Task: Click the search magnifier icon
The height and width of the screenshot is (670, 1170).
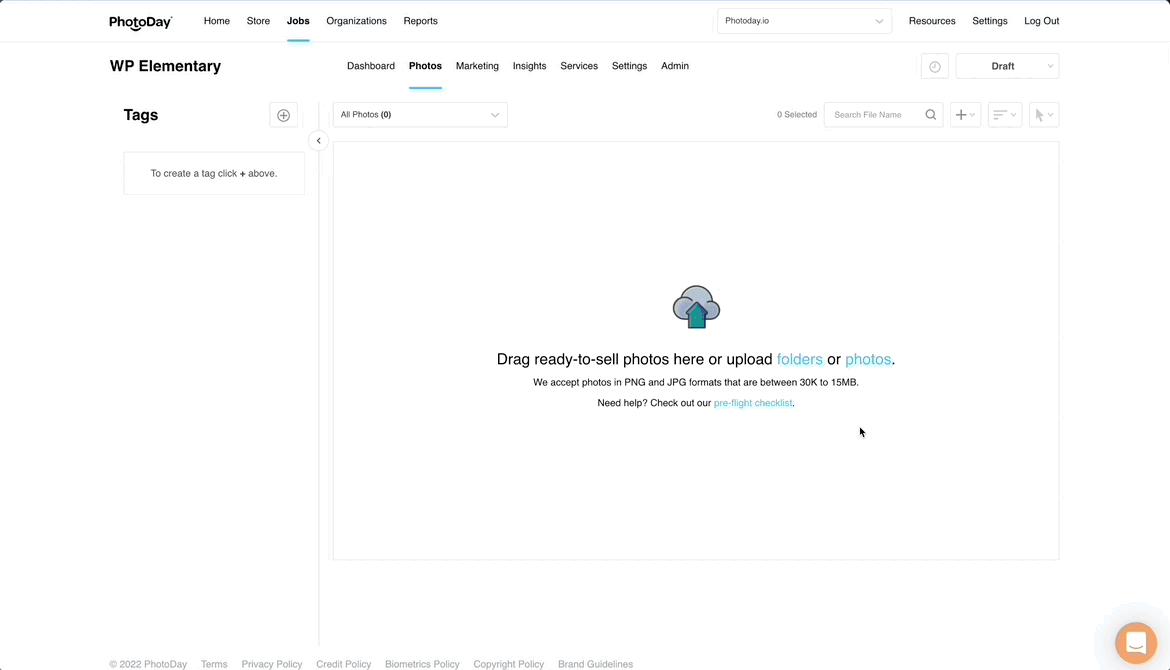Action: 930,115
